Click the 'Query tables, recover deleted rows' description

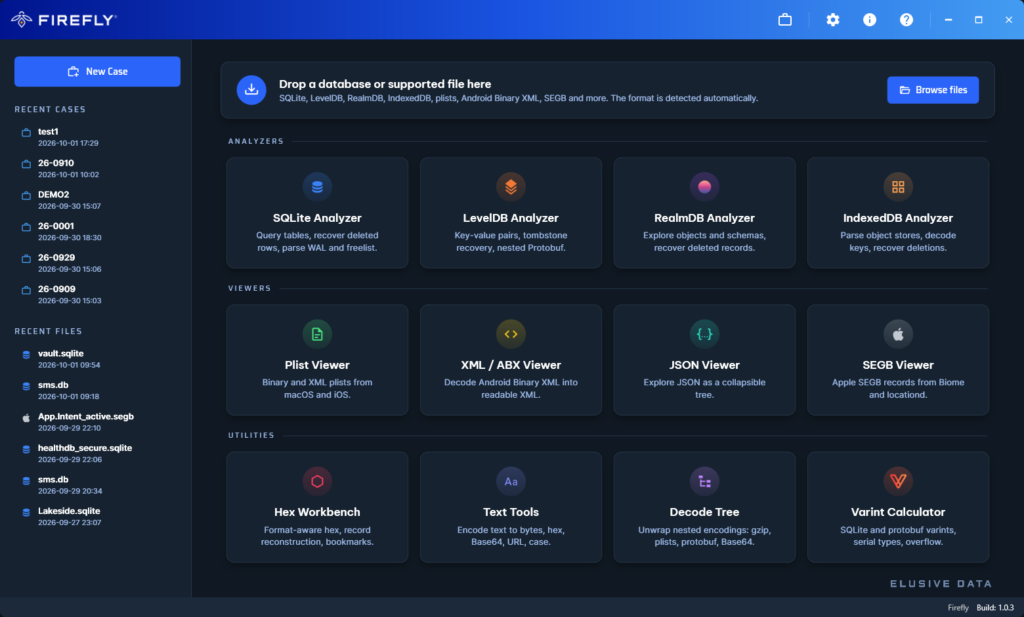317,242
